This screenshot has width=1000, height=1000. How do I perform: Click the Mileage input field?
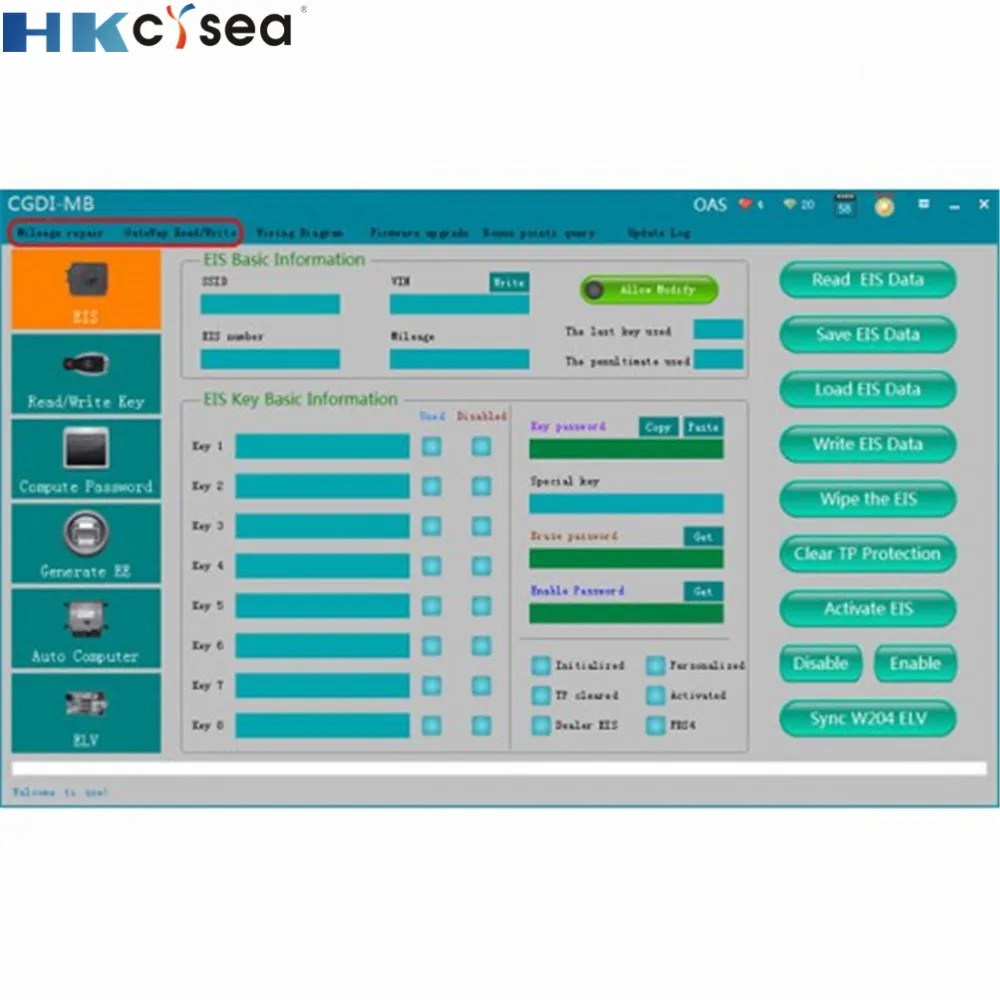[x=460, y=359]
